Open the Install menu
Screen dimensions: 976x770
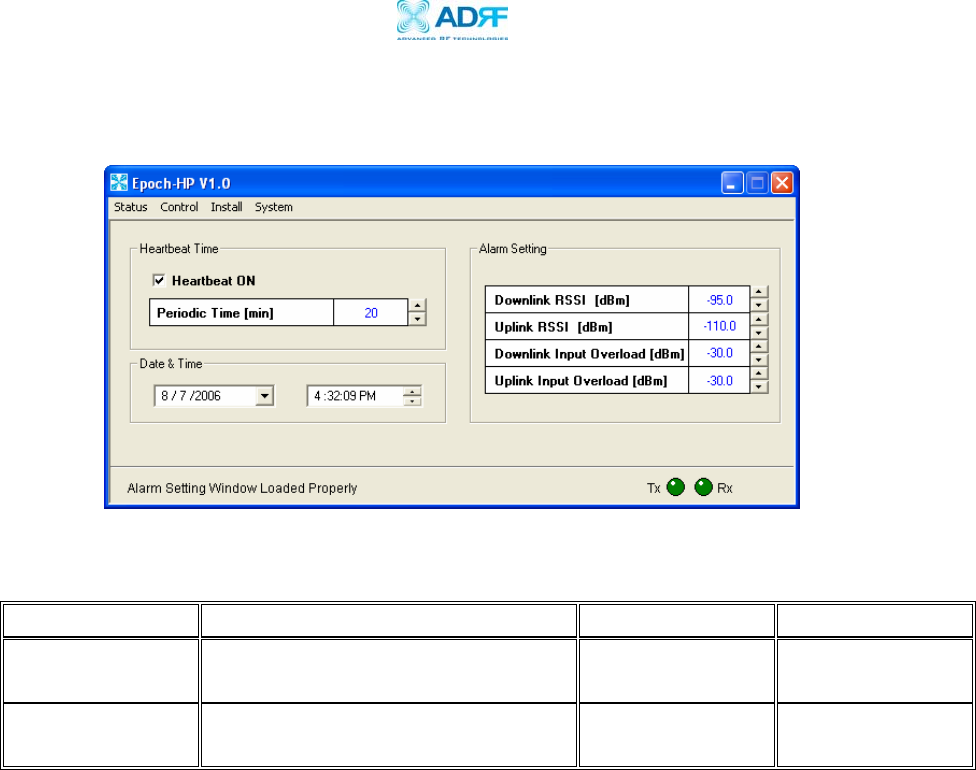click(x=226, y=207)
